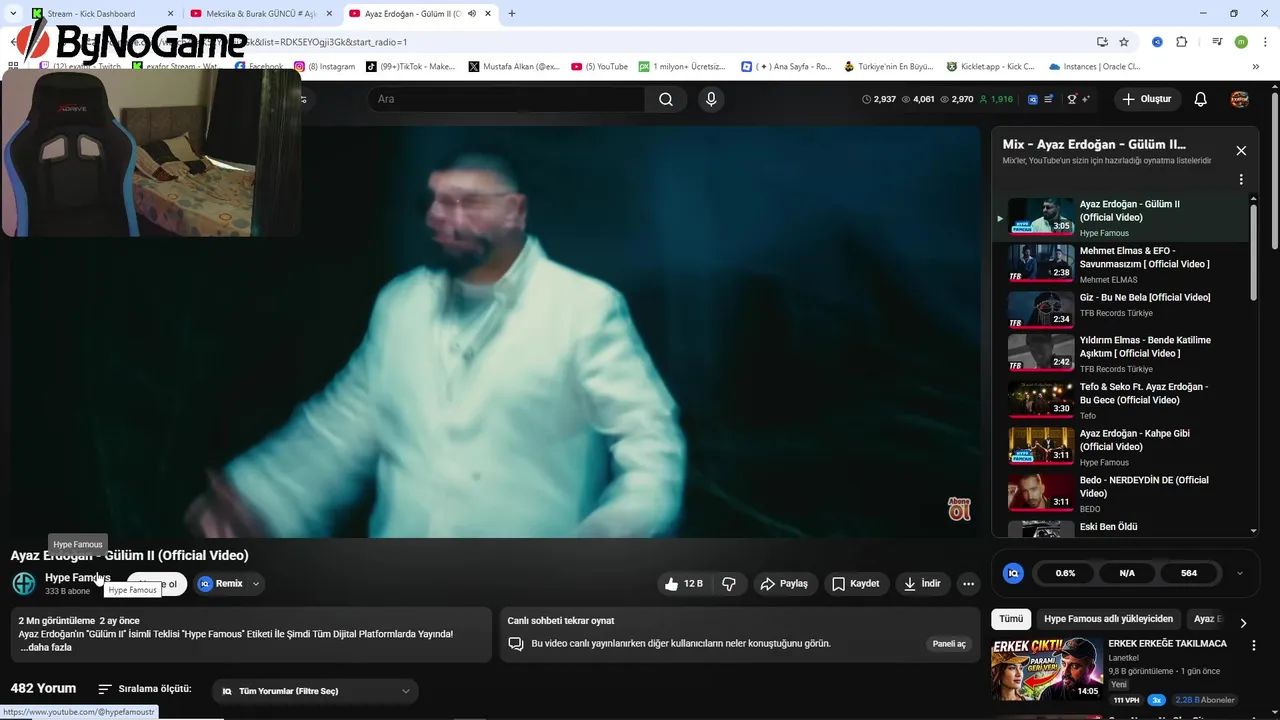This screenshot has width=1280, height=720.
Task: Play Yıldırım Elmas - Bende Katilime Aşıktım
Action: point(1128,354)
